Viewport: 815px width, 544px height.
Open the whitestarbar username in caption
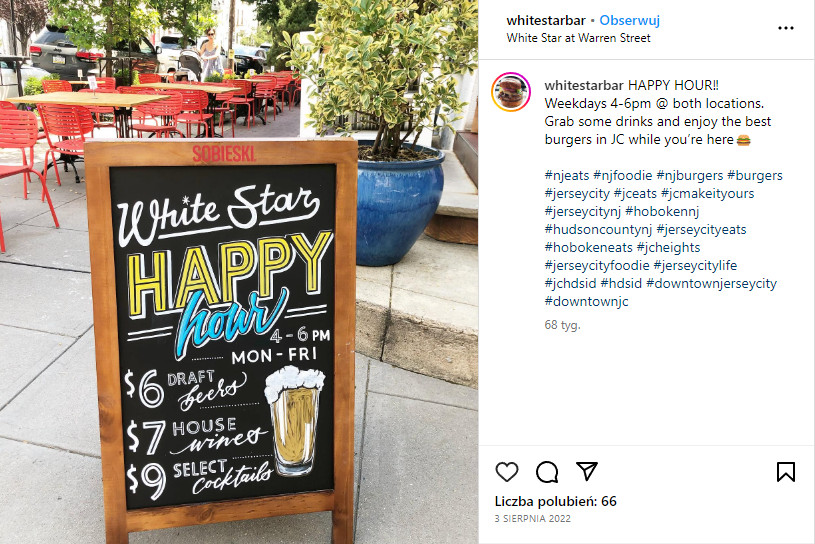coord(584,85)
